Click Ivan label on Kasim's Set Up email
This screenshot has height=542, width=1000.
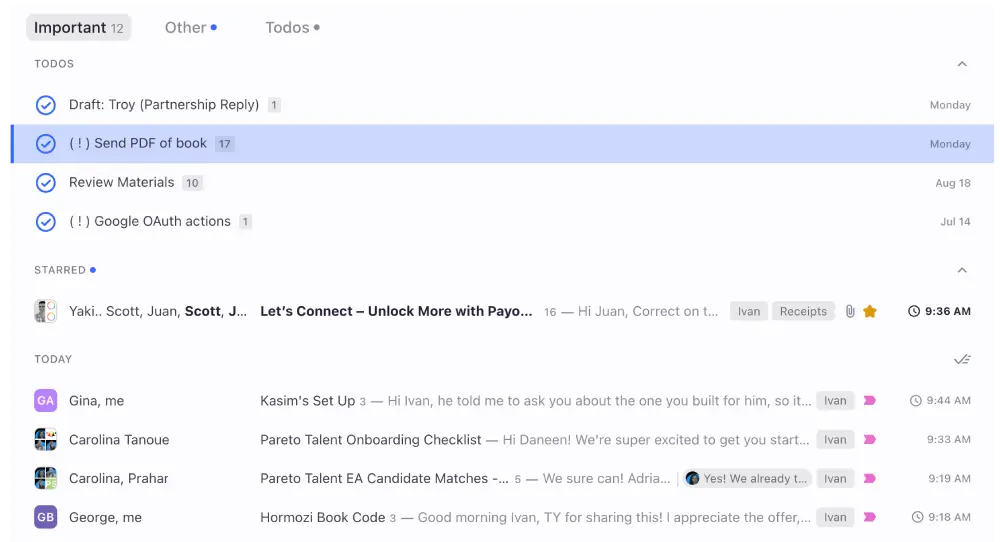(x=835, y=400)
